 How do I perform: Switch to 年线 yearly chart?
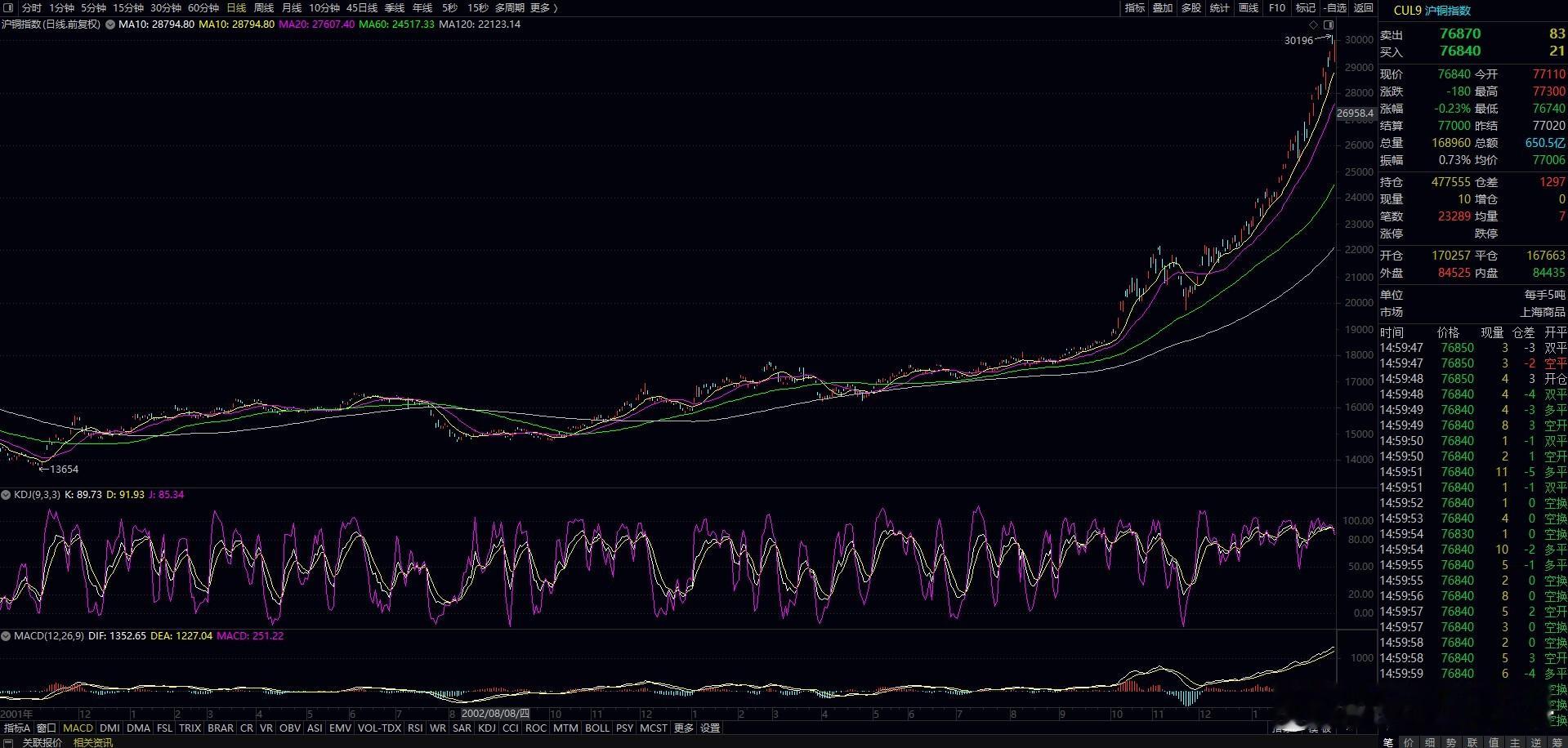422,7
